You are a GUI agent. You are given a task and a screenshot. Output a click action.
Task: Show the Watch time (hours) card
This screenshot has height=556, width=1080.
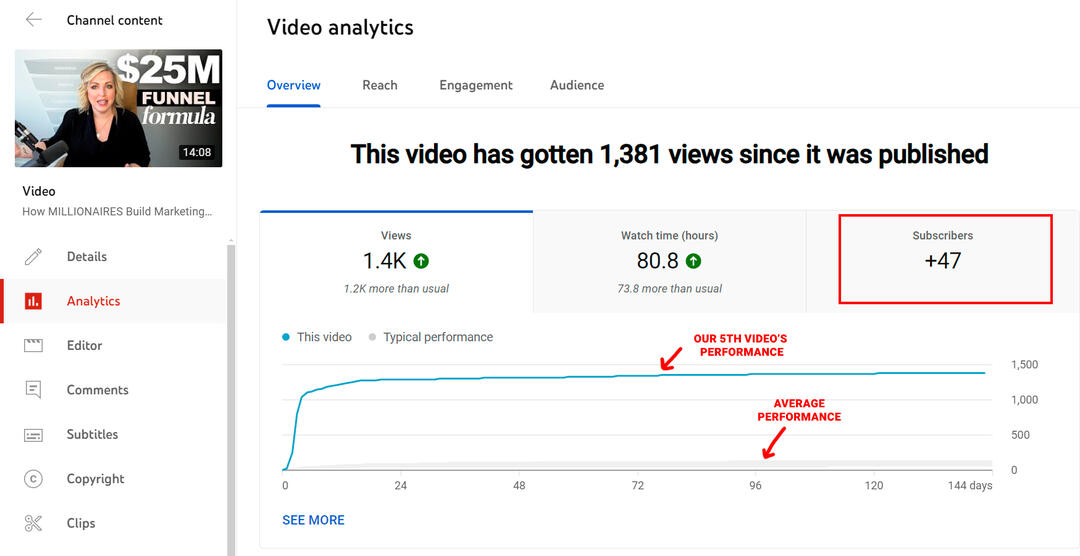click(x=669, y=262)
